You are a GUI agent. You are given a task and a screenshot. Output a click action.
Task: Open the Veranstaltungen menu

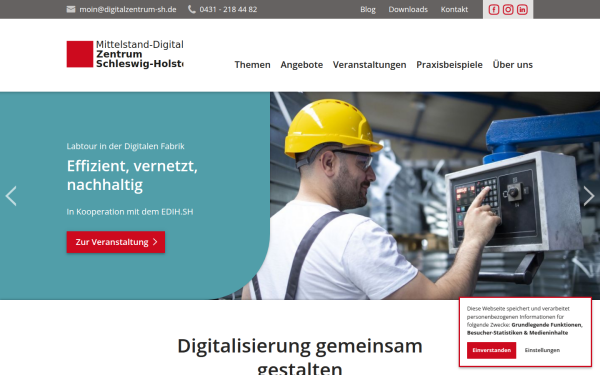pyautogui.click(x=369, y=65)
